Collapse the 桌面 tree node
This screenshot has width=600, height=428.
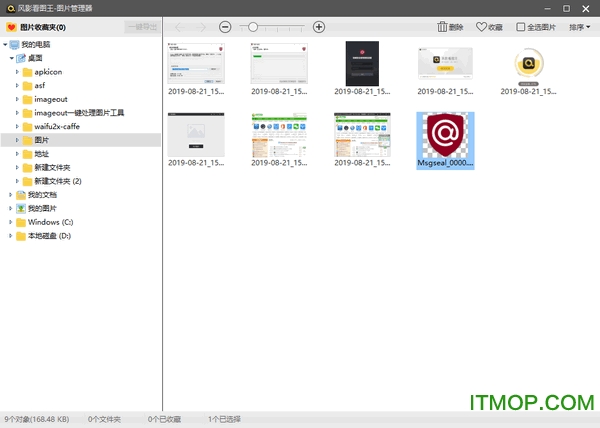coord(11,59)
